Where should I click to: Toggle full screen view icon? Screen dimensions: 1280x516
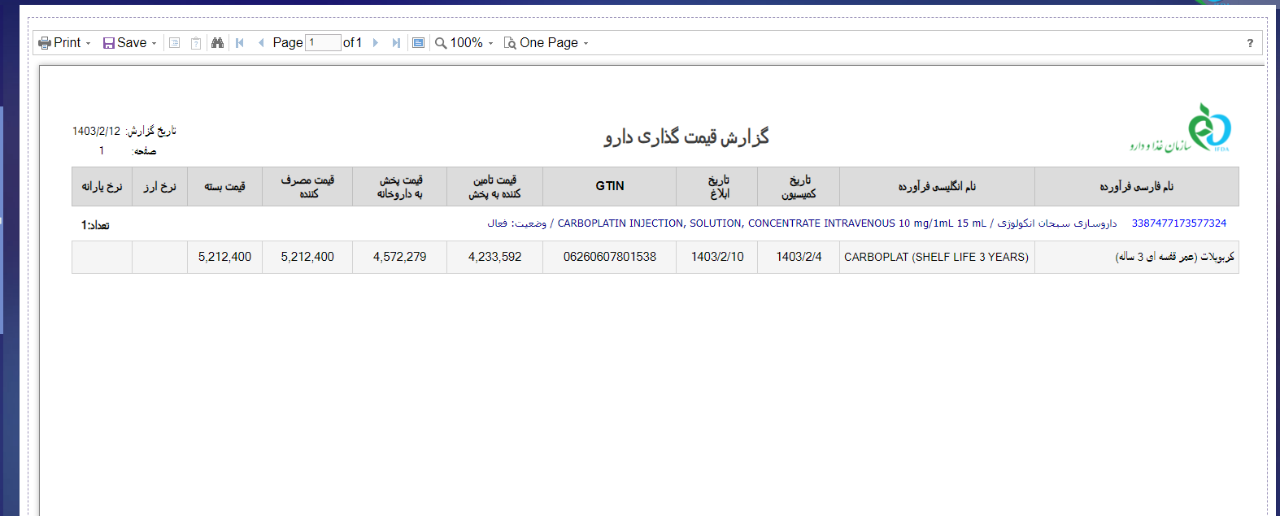click(x=418, y=43)
